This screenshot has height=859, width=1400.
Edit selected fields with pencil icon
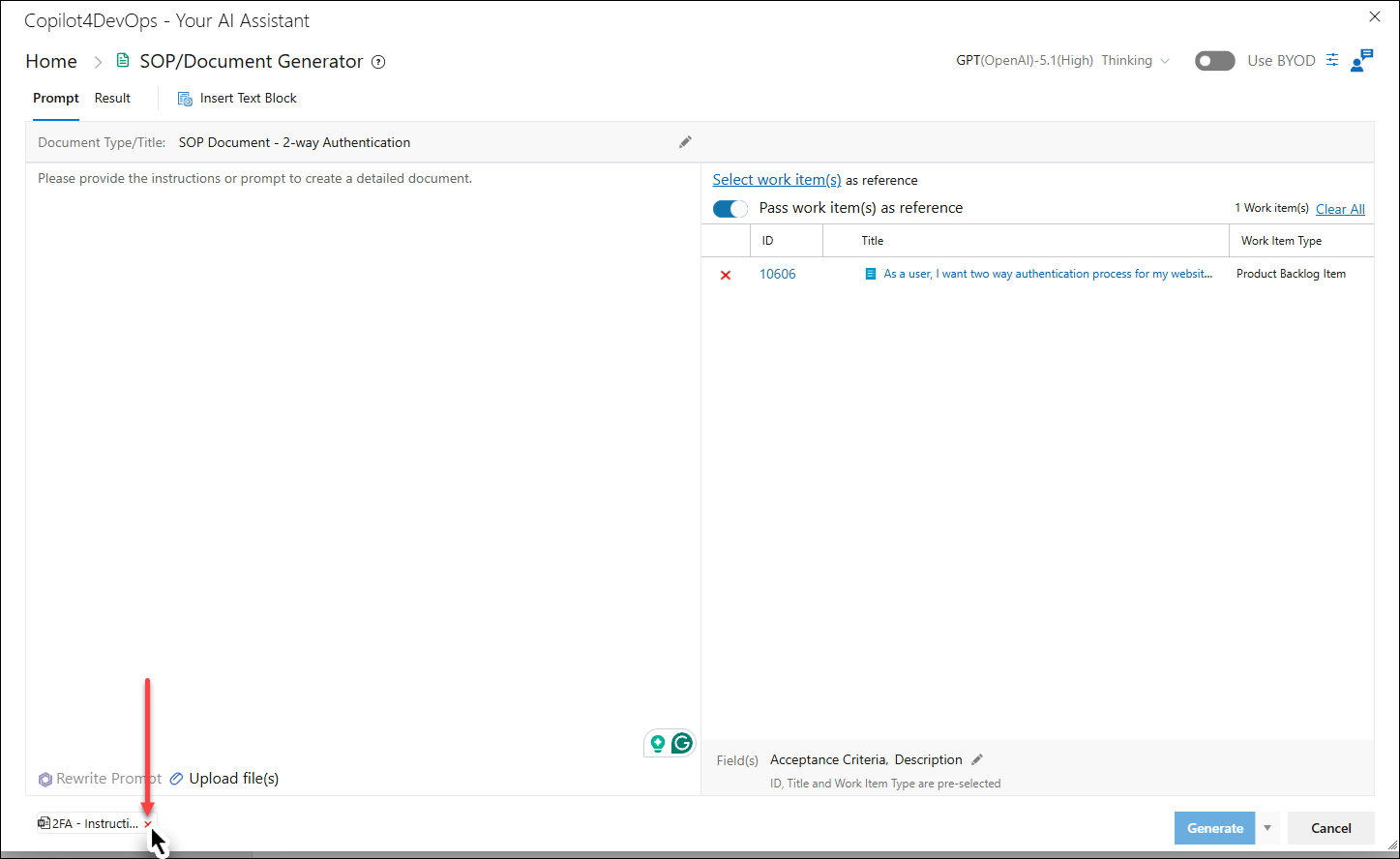click(977, 759)
